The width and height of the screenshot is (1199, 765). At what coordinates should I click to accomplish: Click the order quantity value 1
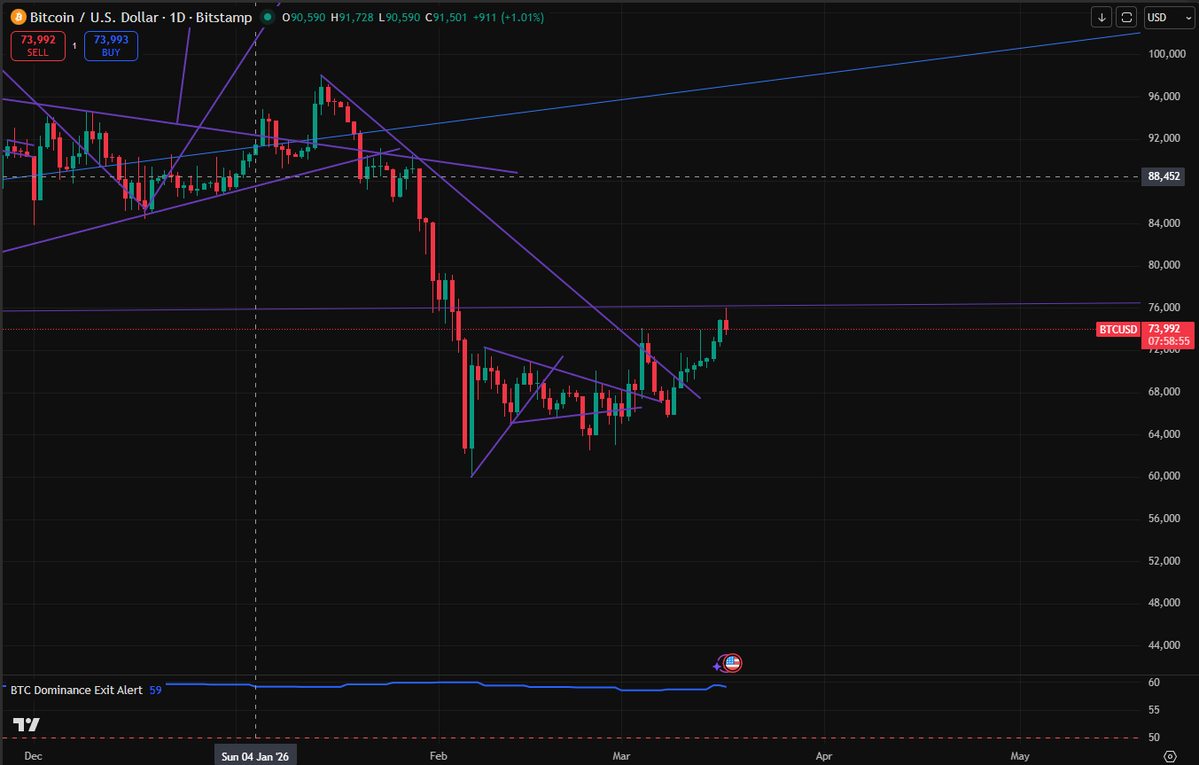[74, 46]
